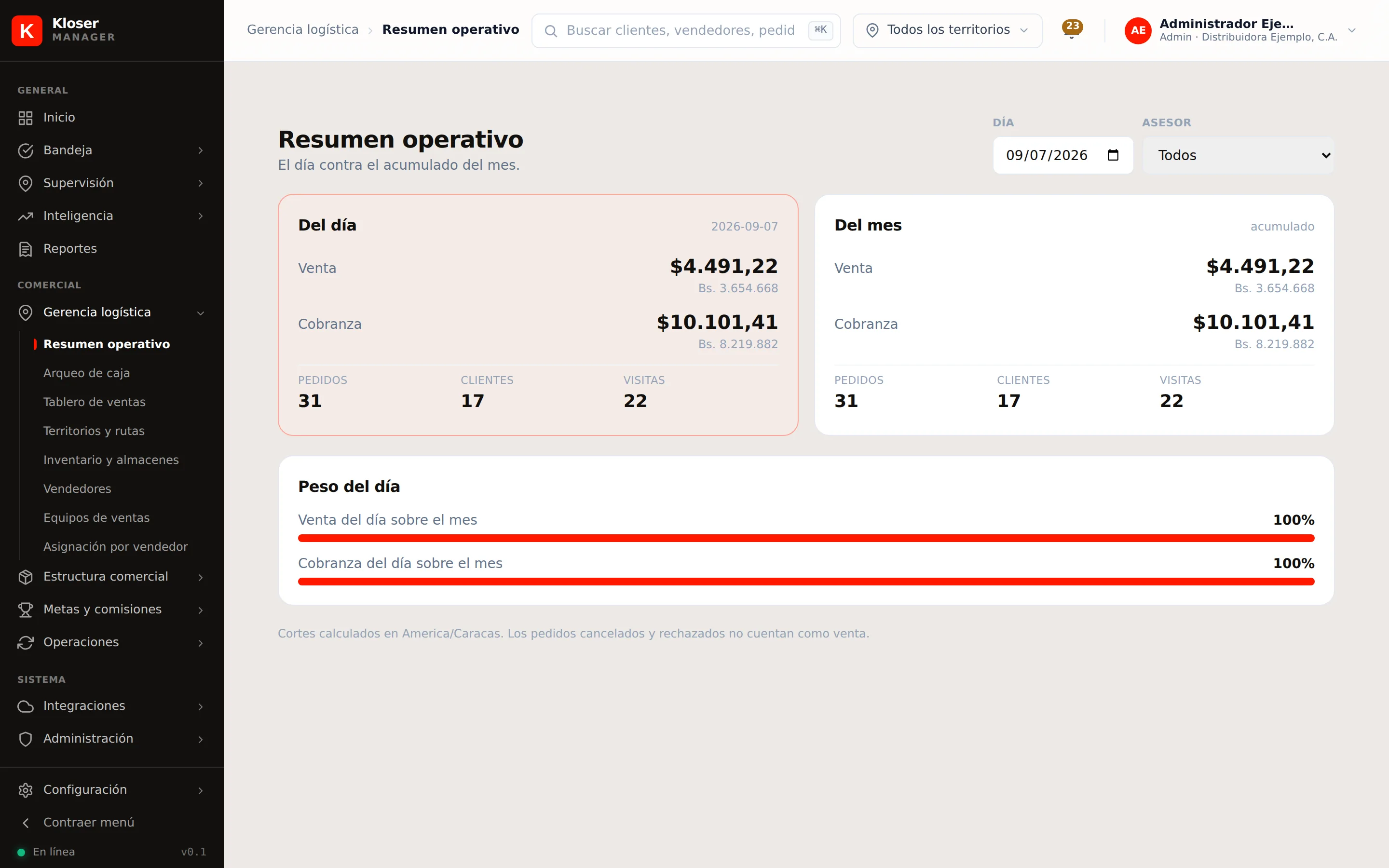Image resolution: width=1389 pixels, height=868 pixels.
Task: Open Inicio grid icon in sidebar
Action: coord(25,118)
